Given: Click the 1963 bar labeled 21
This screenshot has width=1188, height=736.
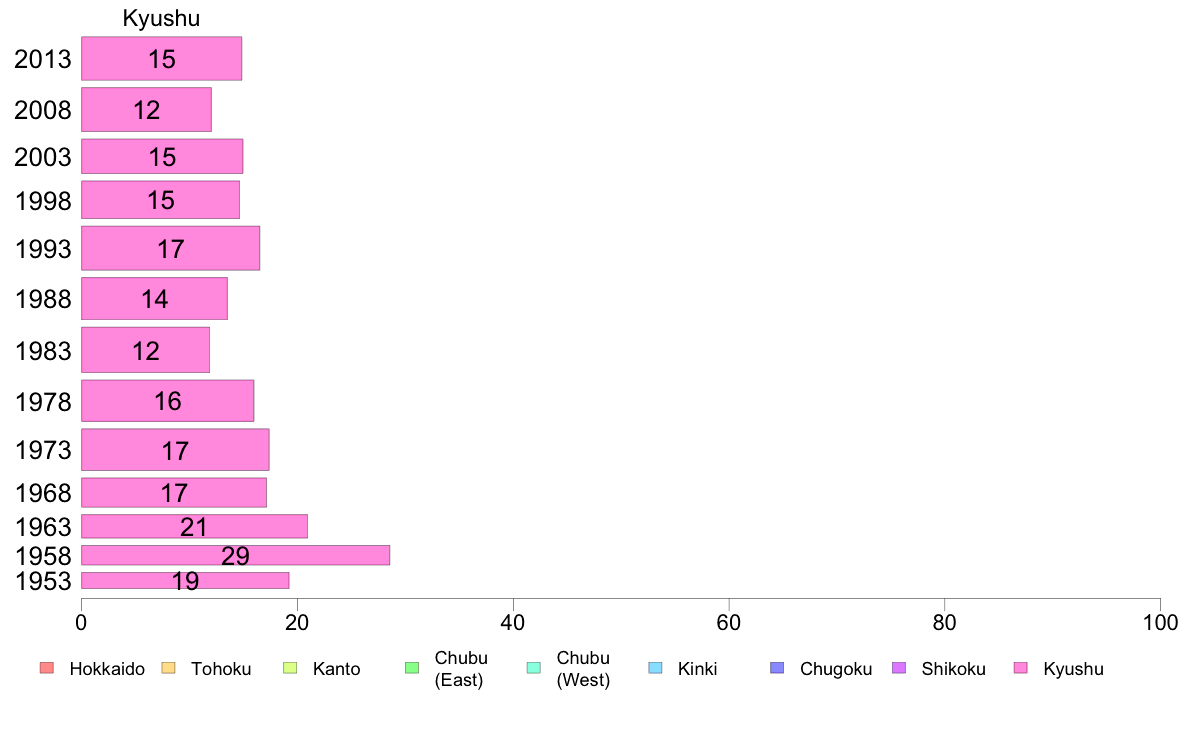Looking at the screenshot, I should click(194, 526).
